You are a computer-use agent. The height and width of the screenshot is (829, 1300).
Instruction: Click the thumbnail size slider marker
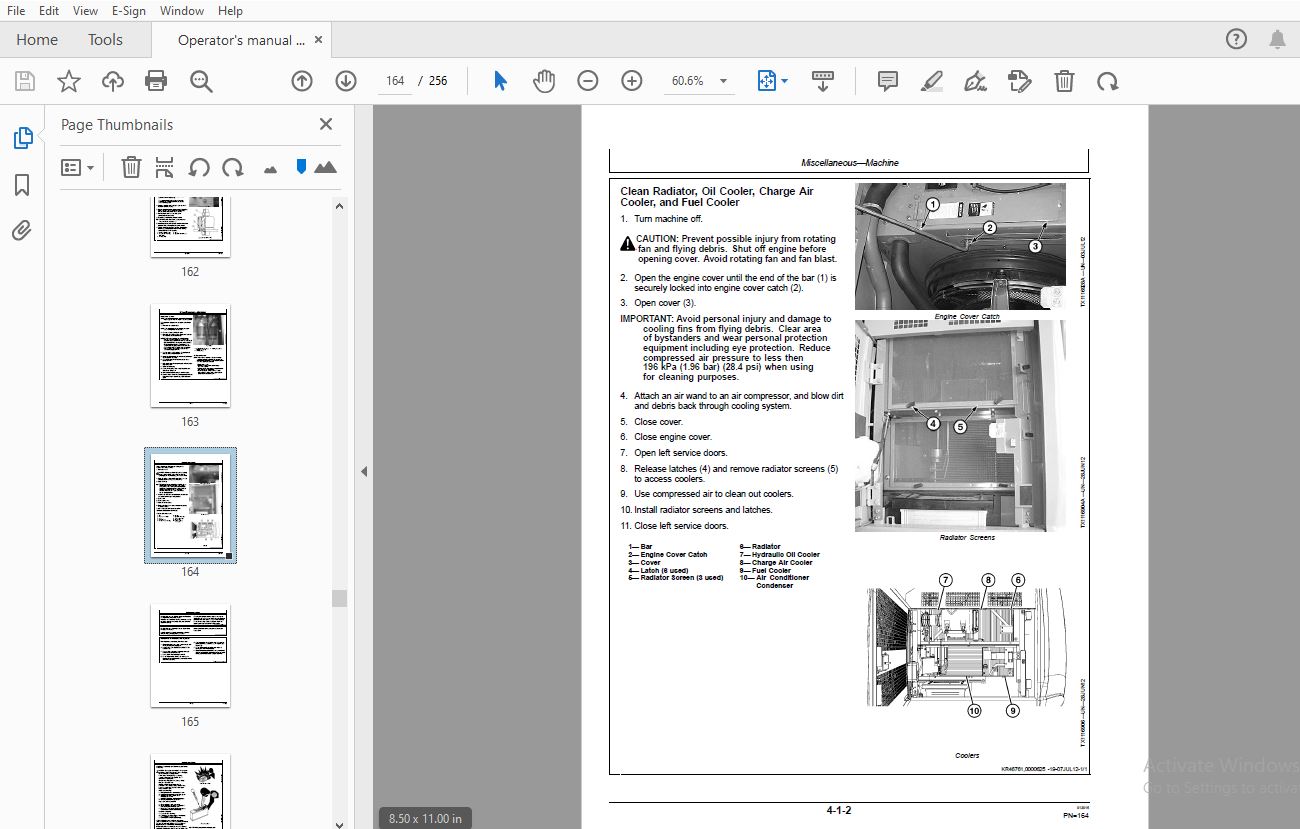tap(300, 166)
